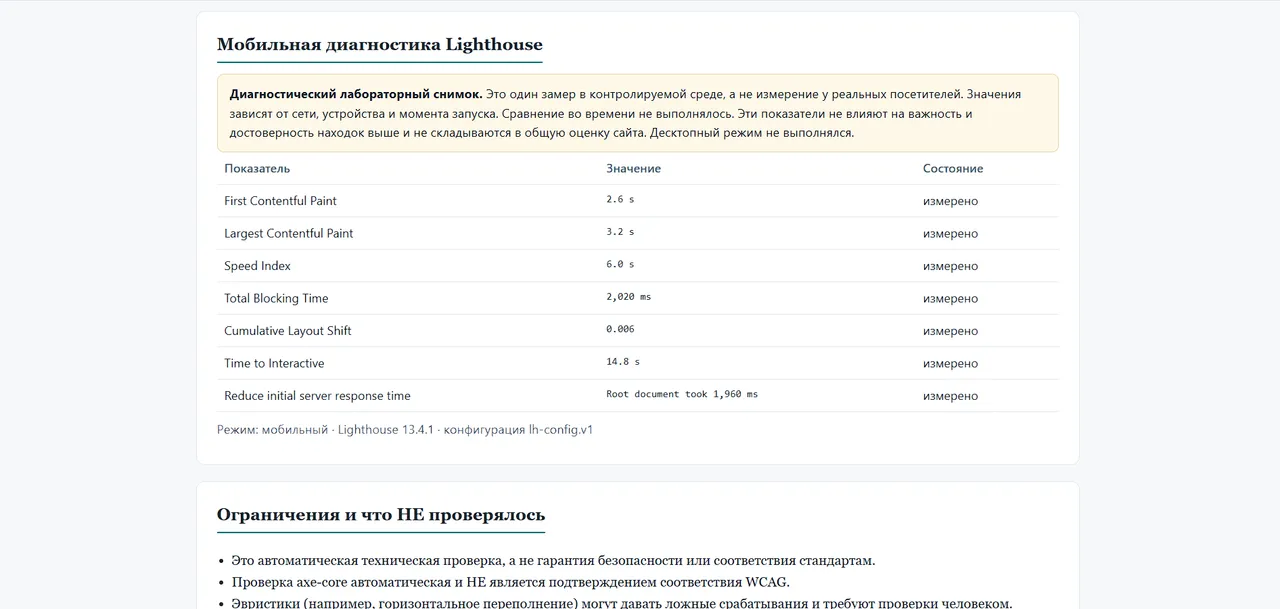
Task: Click the value '14.8 s'
Action: point(623,362)
